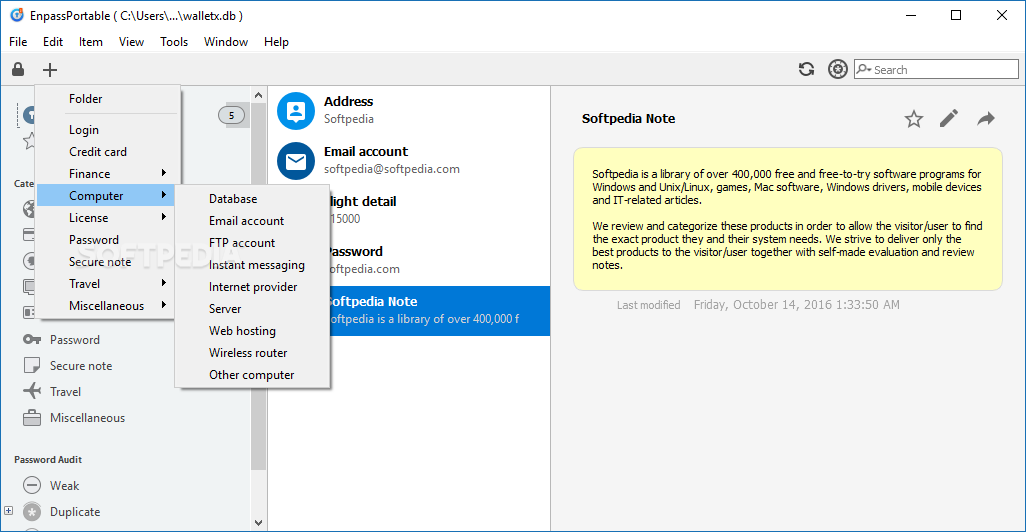Select Wireless router in the submenu
The width and height of the screenshot is (1026, 532).
pyautogui.click(x=253, y=353)
